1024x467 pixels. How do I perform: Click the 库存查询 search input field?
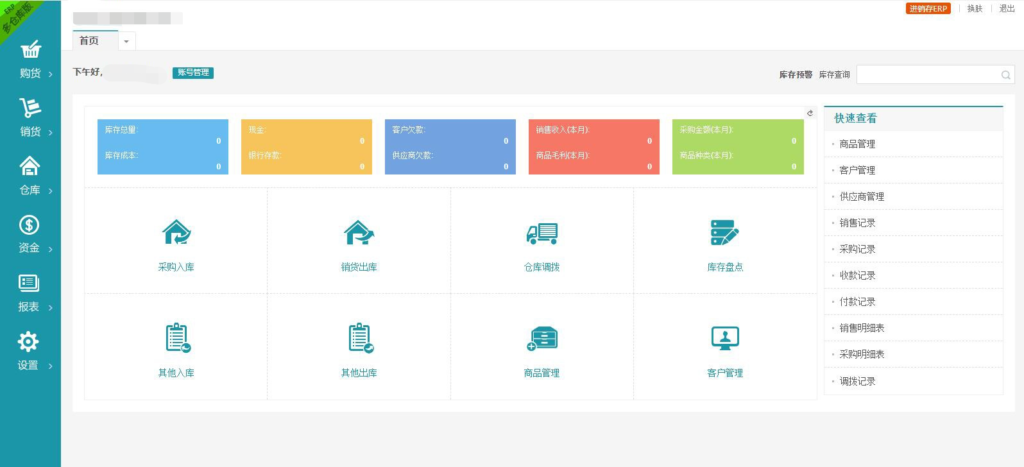pos(930,74)
